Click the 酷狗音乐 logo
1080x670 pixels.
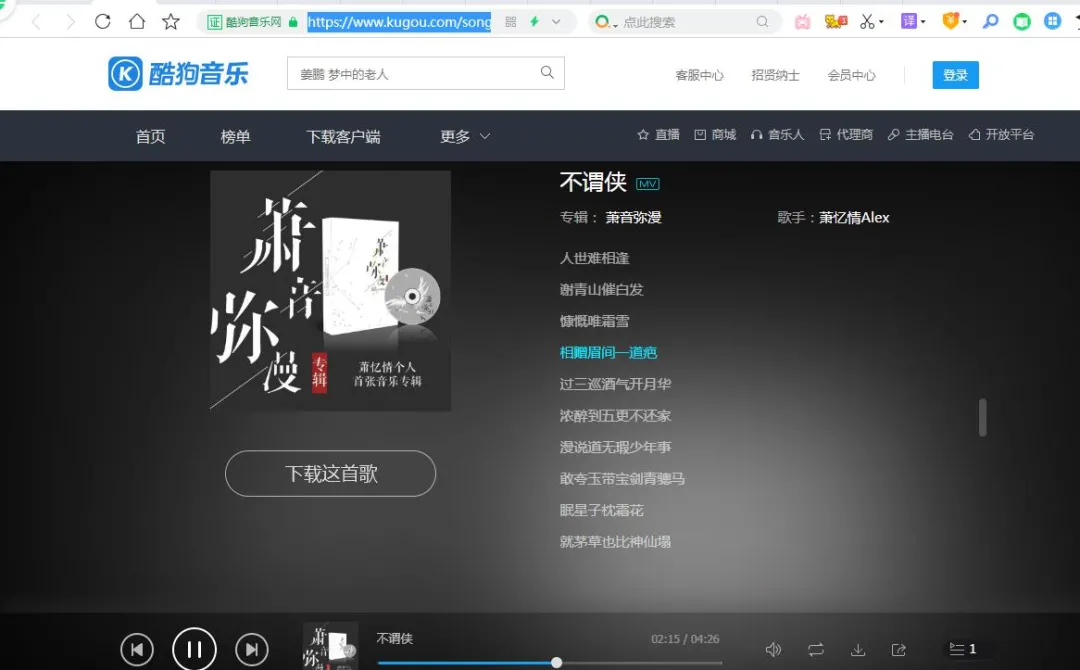[x=178, y=74]
